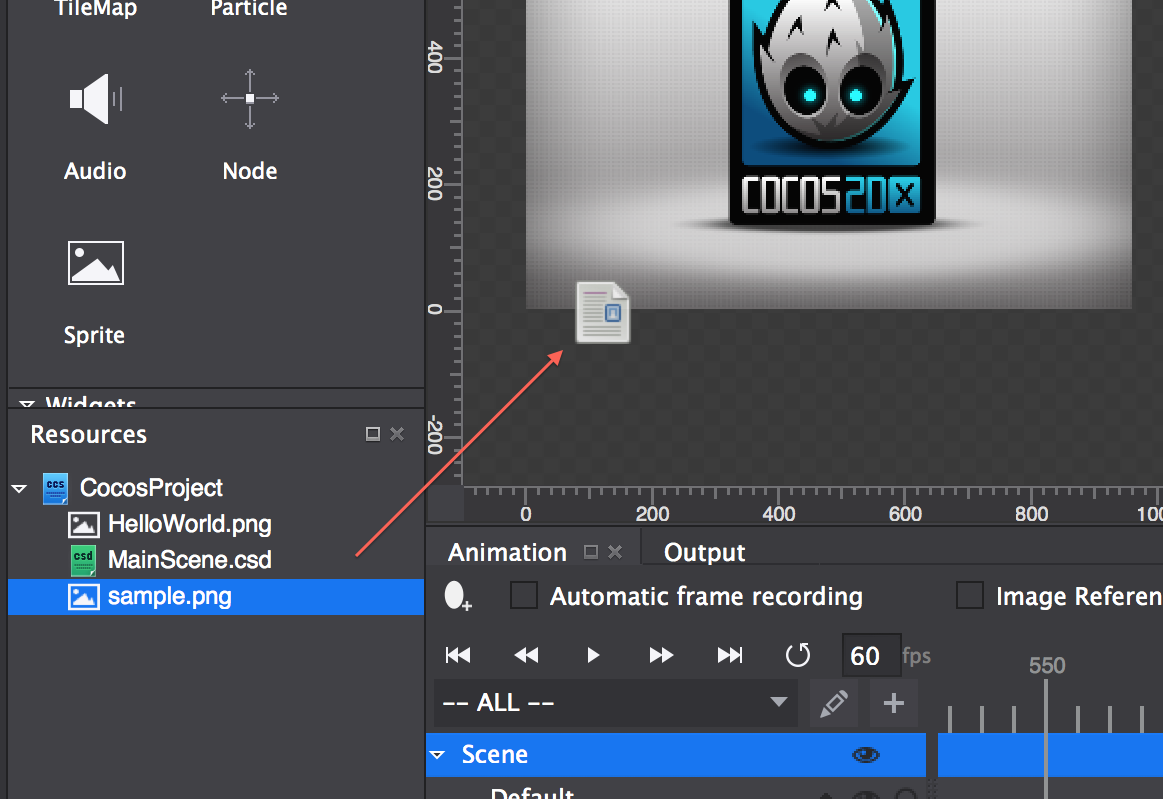This screenshot has width=1163, height=799.
Task: Click the fps input field showing 60
Action: click(872, 655)
